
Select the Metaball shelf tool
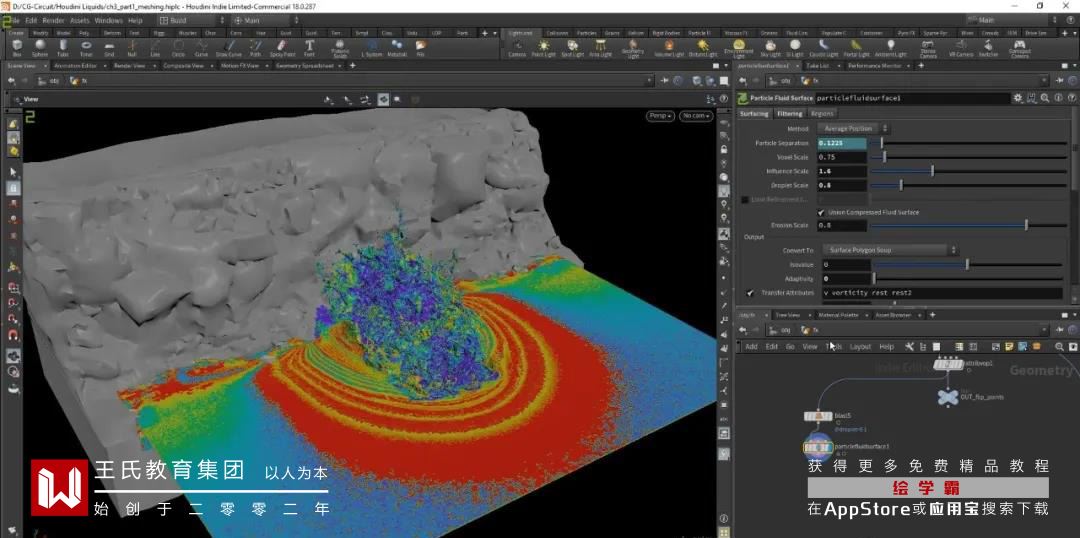tap(397, 48)
